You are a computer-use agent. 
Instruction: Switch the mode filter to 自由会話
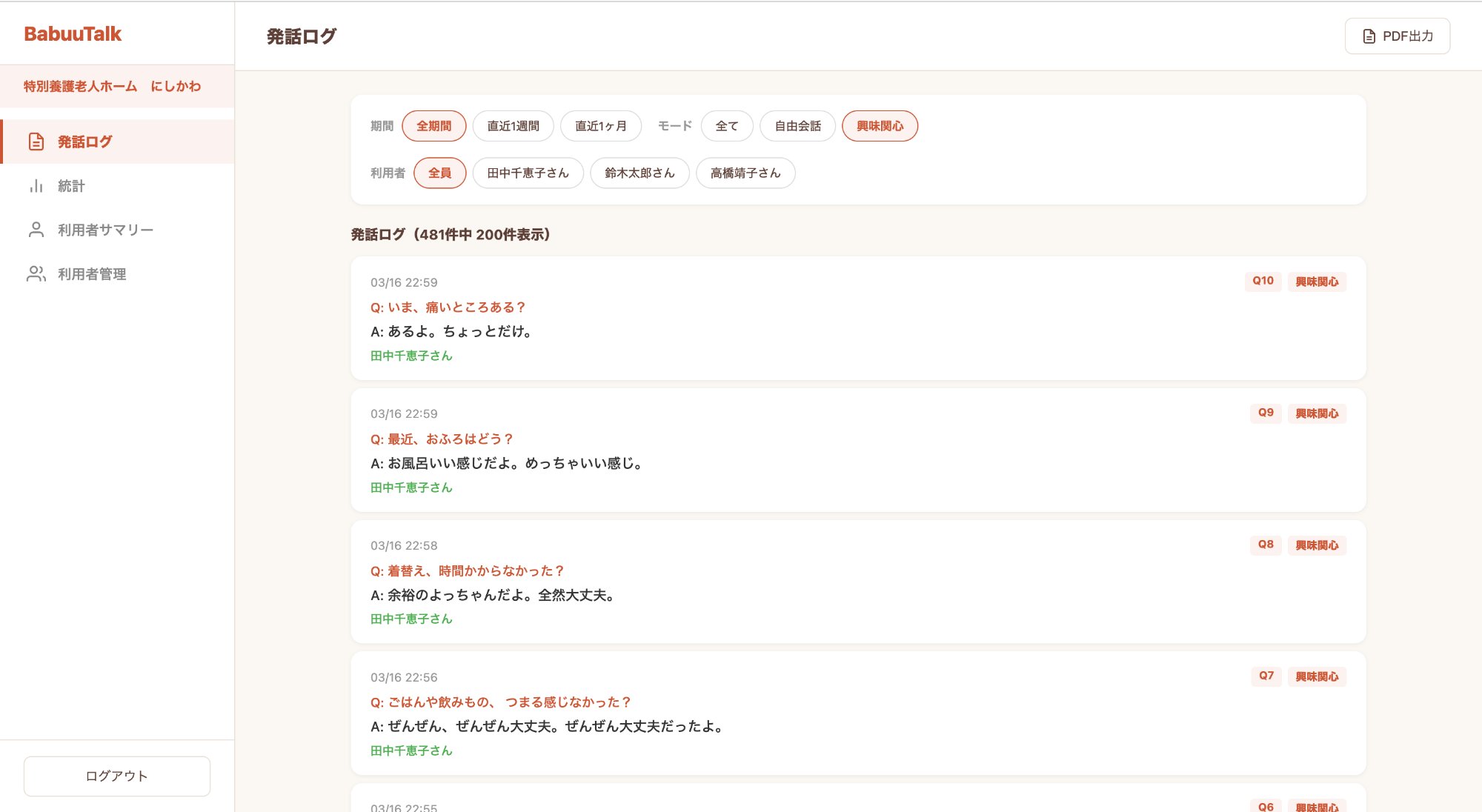(x=797, y=125)
